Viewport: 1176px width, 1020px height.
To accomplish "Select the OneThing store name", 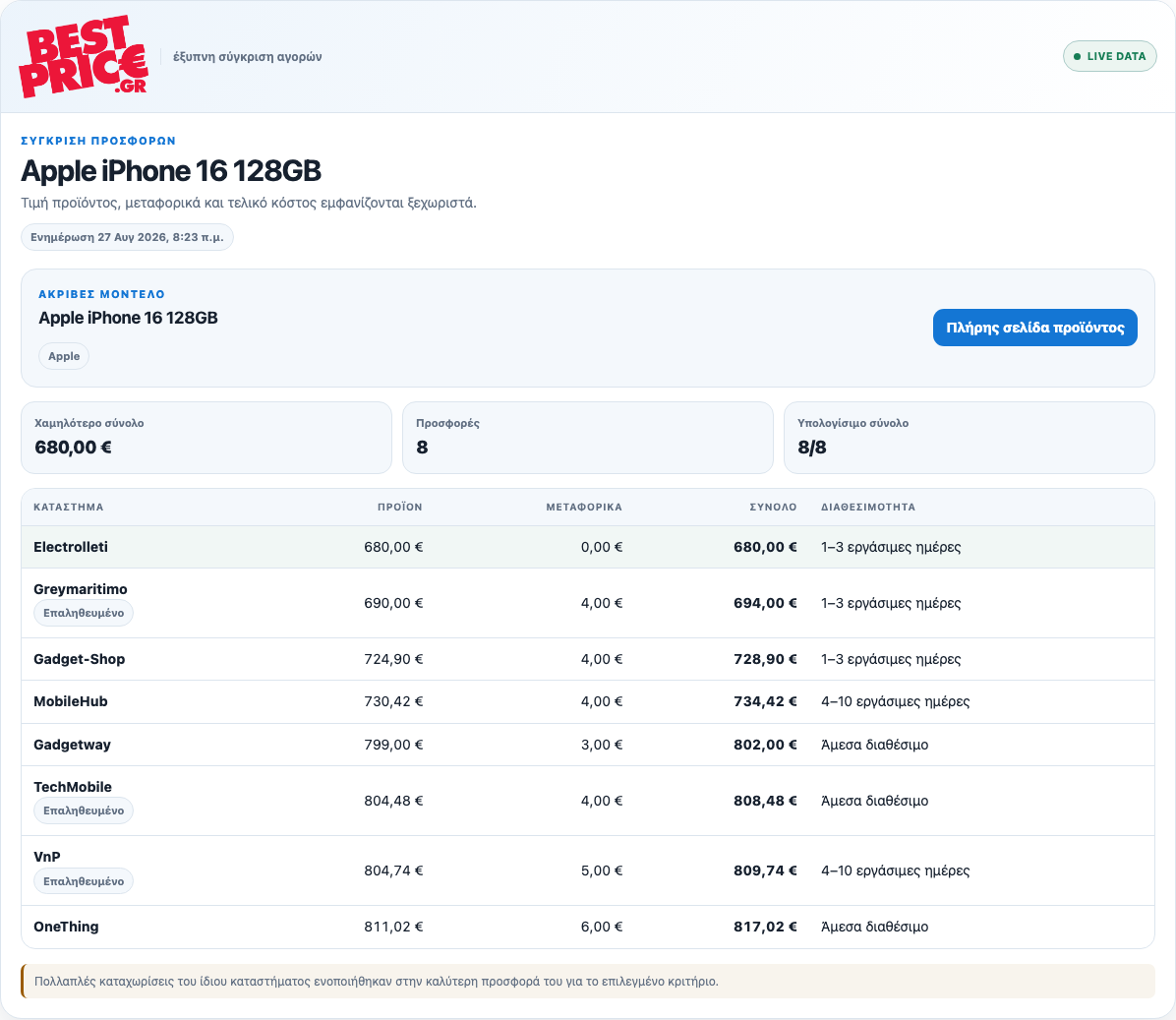I will point(66,927).
